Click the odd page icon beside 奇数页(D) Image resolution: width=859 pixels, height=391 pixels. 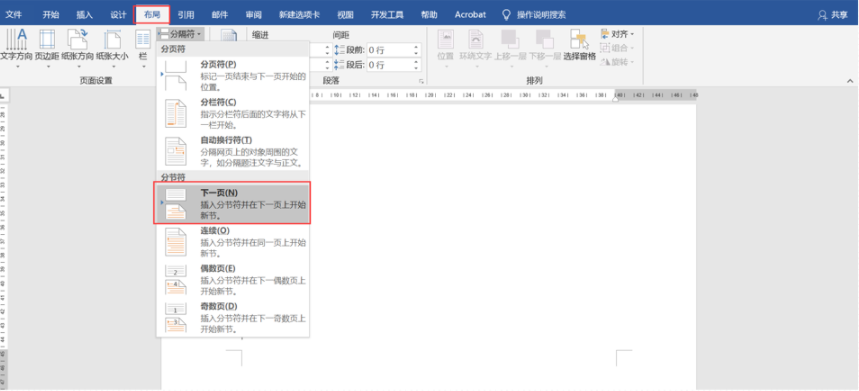[176, 318]
